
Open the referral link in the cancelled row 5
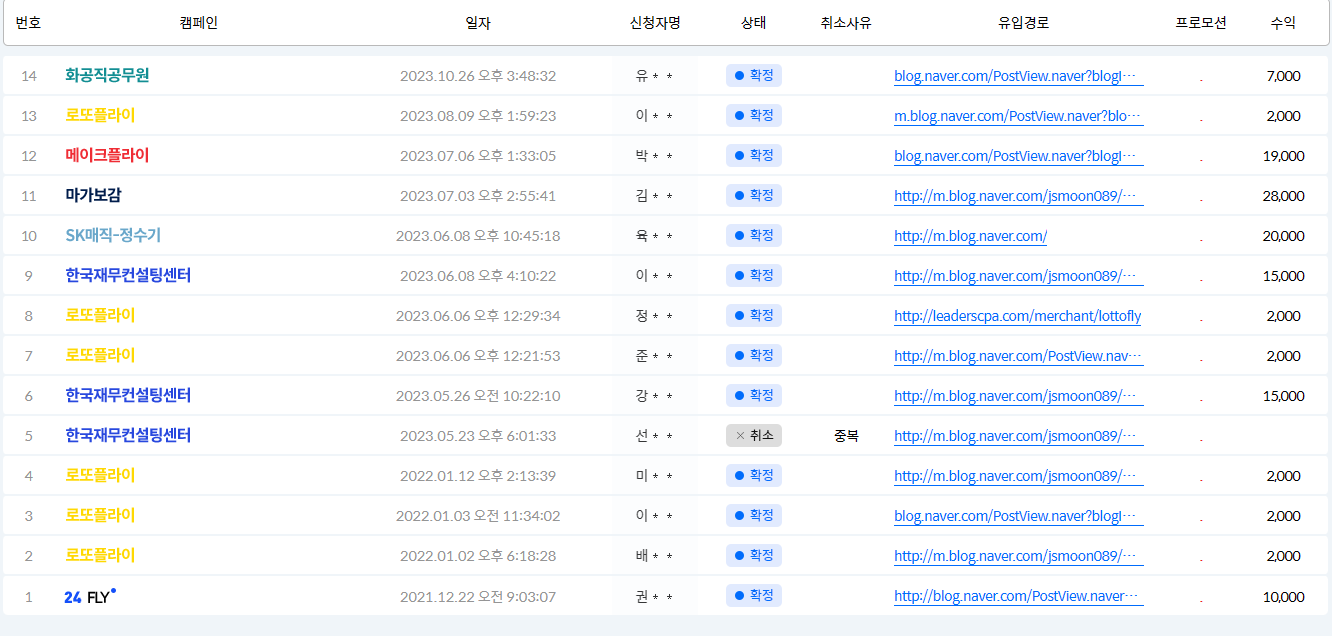[1018, 436]
